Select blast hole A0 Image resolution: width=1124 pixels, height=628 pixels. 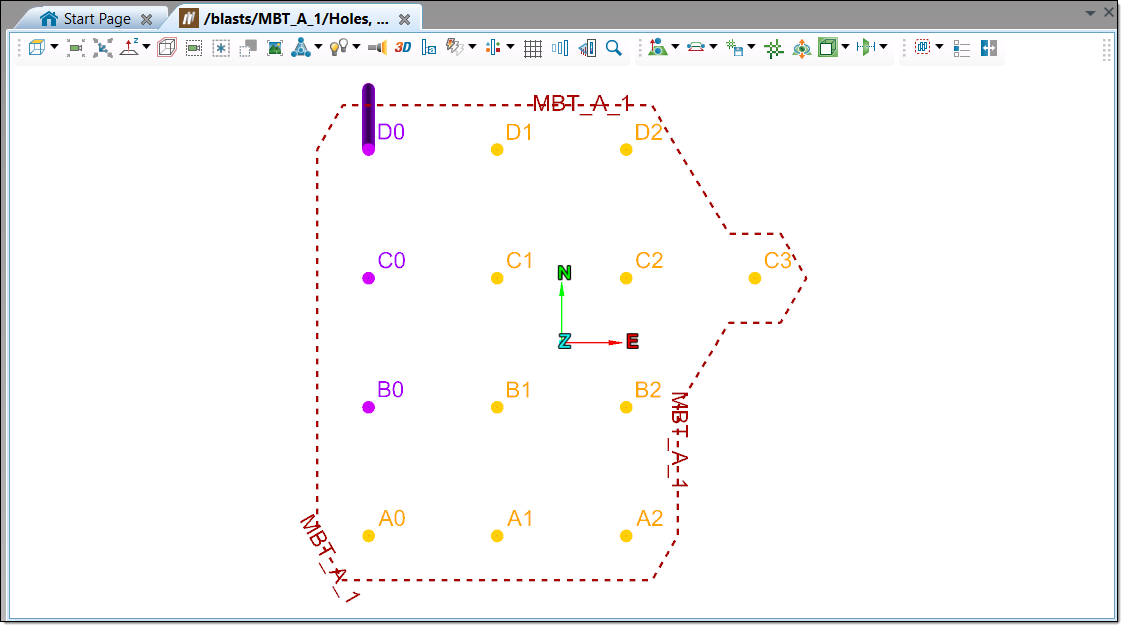[368, 536]
